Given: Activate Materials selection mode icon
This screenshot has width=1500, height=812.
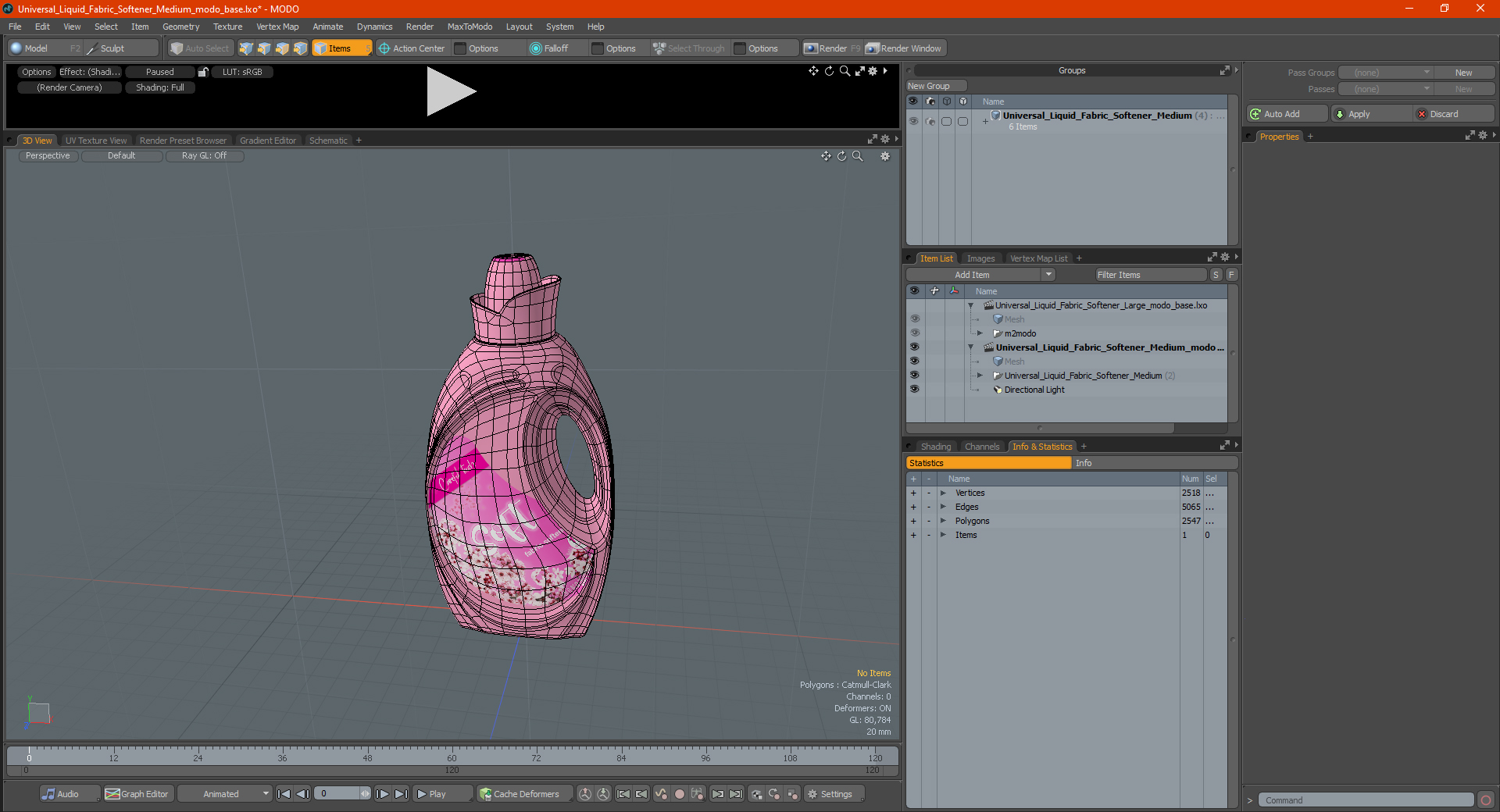Looking at the screenshot, I should pyautogui.click(x=300, y=48).
